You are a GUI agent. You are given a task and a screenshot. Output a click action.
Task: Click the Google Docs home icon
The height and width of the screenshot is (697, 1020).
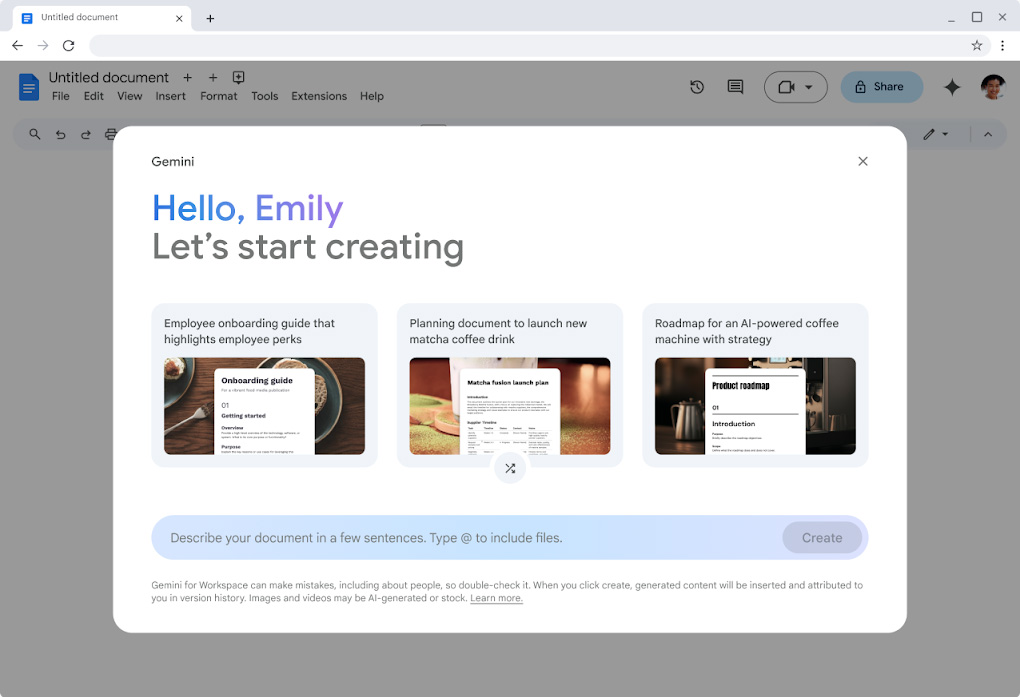coord(29,87)
